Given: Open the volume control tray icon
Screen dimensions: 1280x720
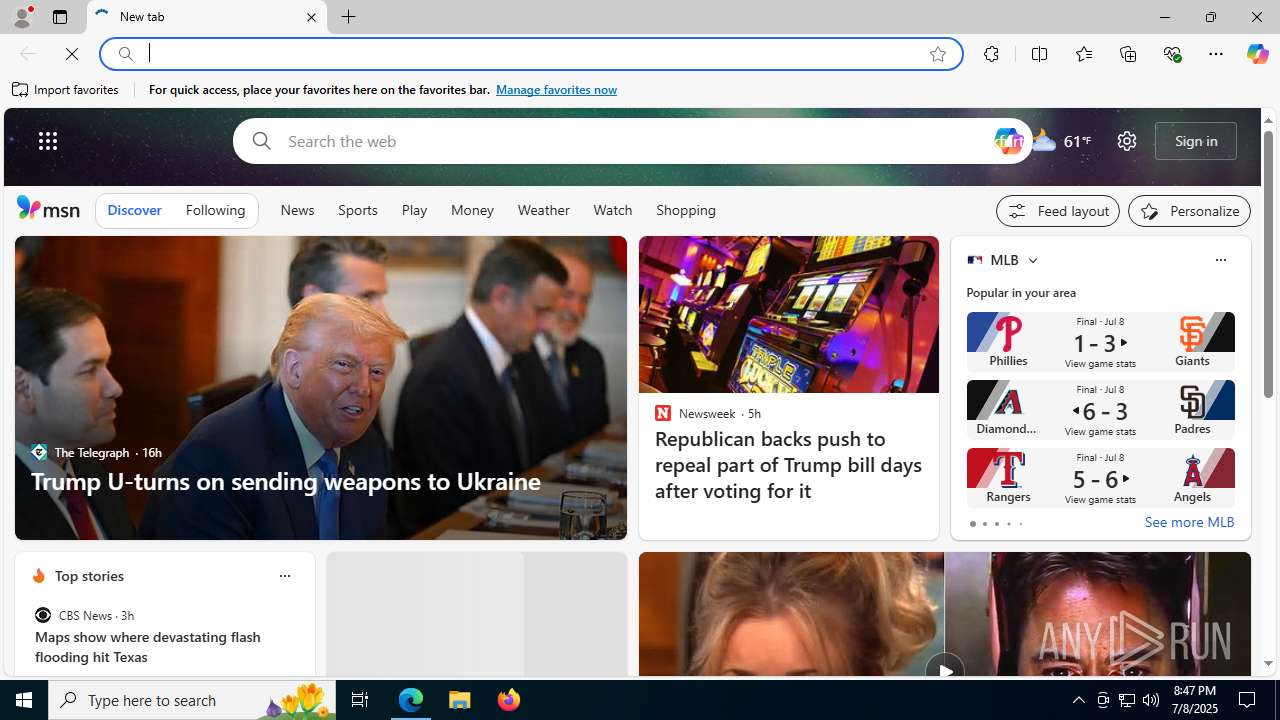Looking at the screenshot, I should [1151, 700].
